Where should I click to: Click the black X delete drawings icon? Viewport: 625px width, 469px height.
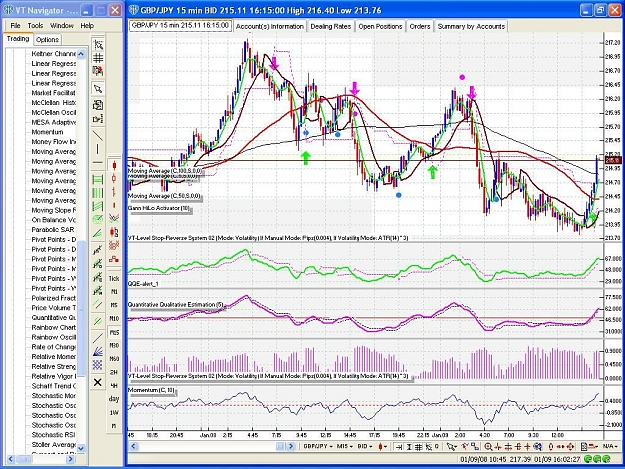(x=98, y=383)
